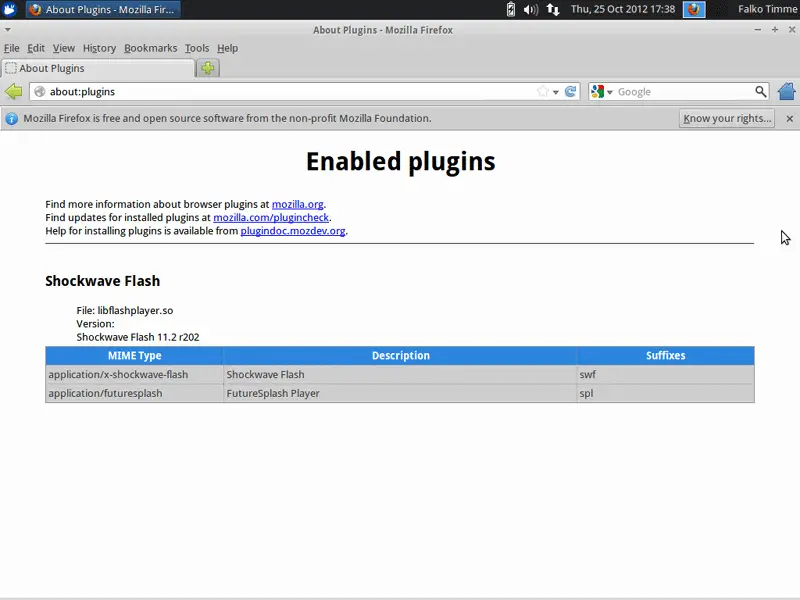Open the Edit menu

[x=36, y=48]
